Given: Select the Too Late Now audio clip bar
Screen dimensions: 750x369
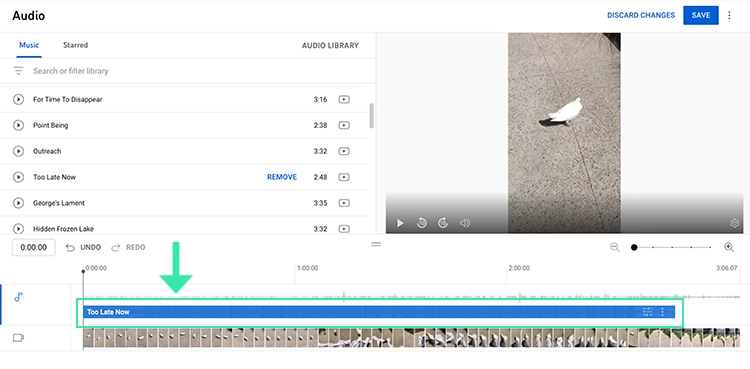Looking at the screenshot, I should coord(378,312).
